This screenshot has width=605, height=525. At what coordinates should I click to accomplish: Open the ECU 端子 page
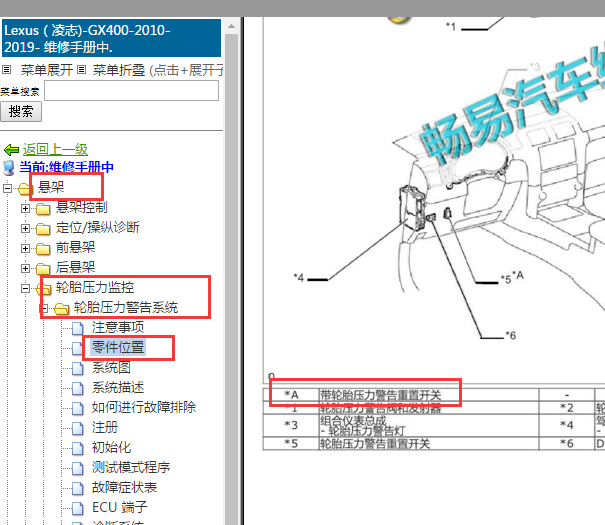coord(120,508)
